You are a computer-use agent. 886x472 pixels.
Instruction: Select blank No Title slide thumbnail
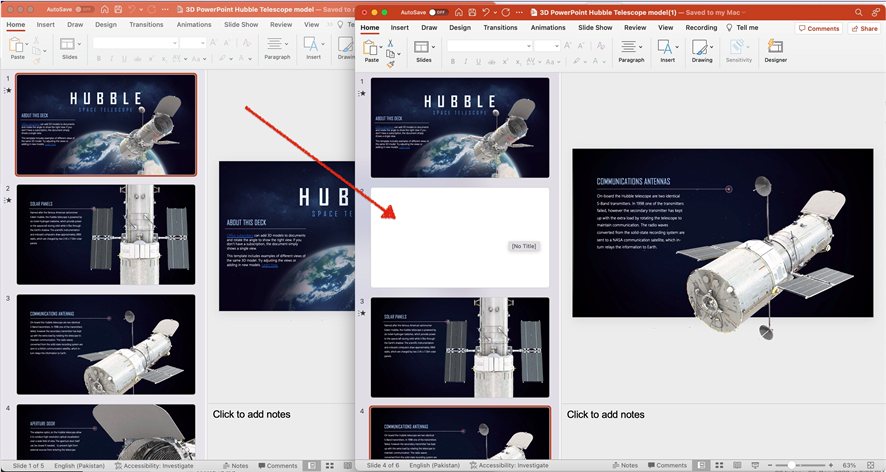[460, 237]
